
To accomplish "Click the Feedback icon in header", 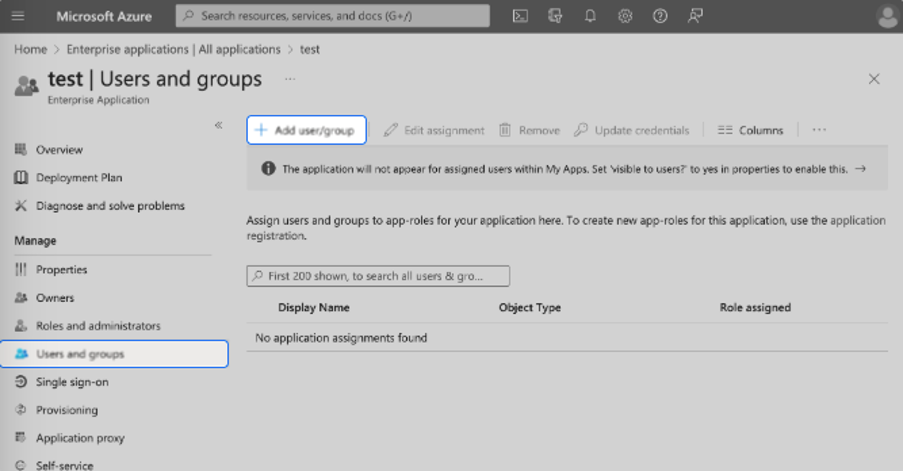I will [695, 17].
